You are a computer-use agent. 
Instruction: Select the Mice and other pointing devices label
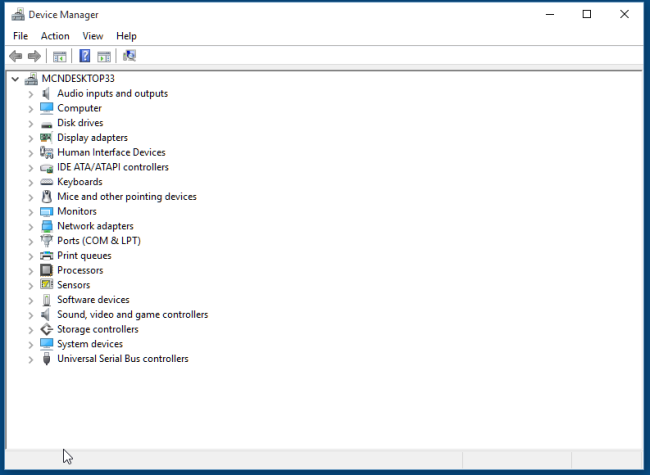click(127, 196)
